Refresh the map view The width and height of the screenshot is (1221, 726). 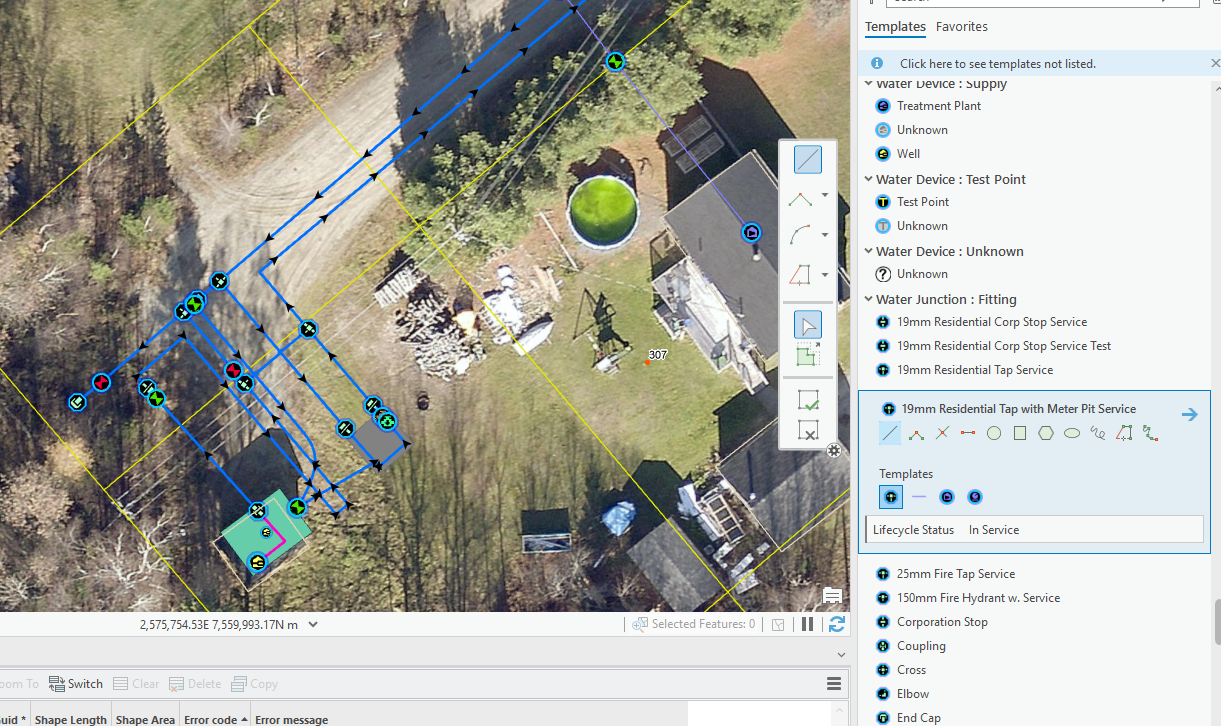[837, 623]
